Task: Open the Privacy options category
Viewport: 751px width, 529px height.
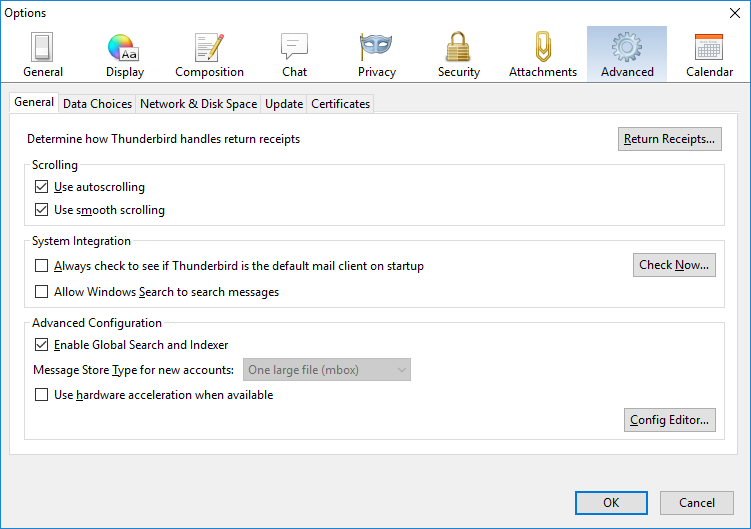Action: pos(376,54)
